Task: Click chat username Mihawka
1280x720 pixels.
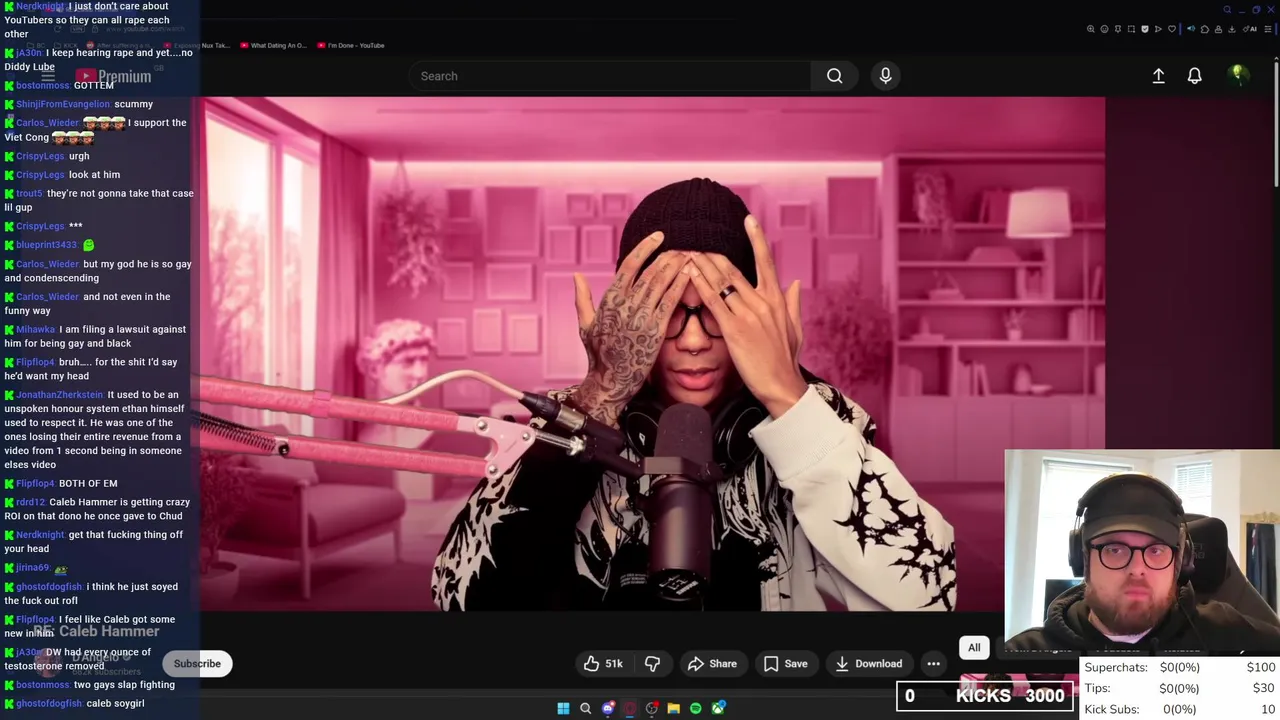Action: (35, 329)
